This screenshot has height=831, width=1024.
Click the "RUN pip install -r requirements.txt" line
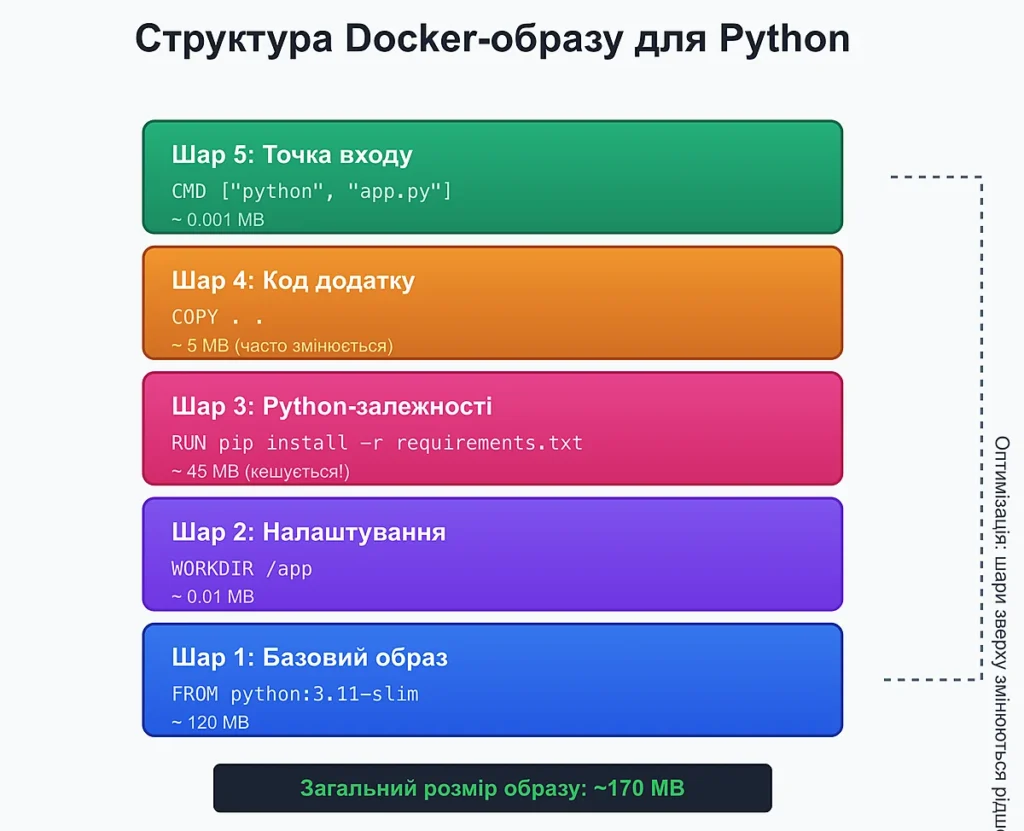(376, 442)
